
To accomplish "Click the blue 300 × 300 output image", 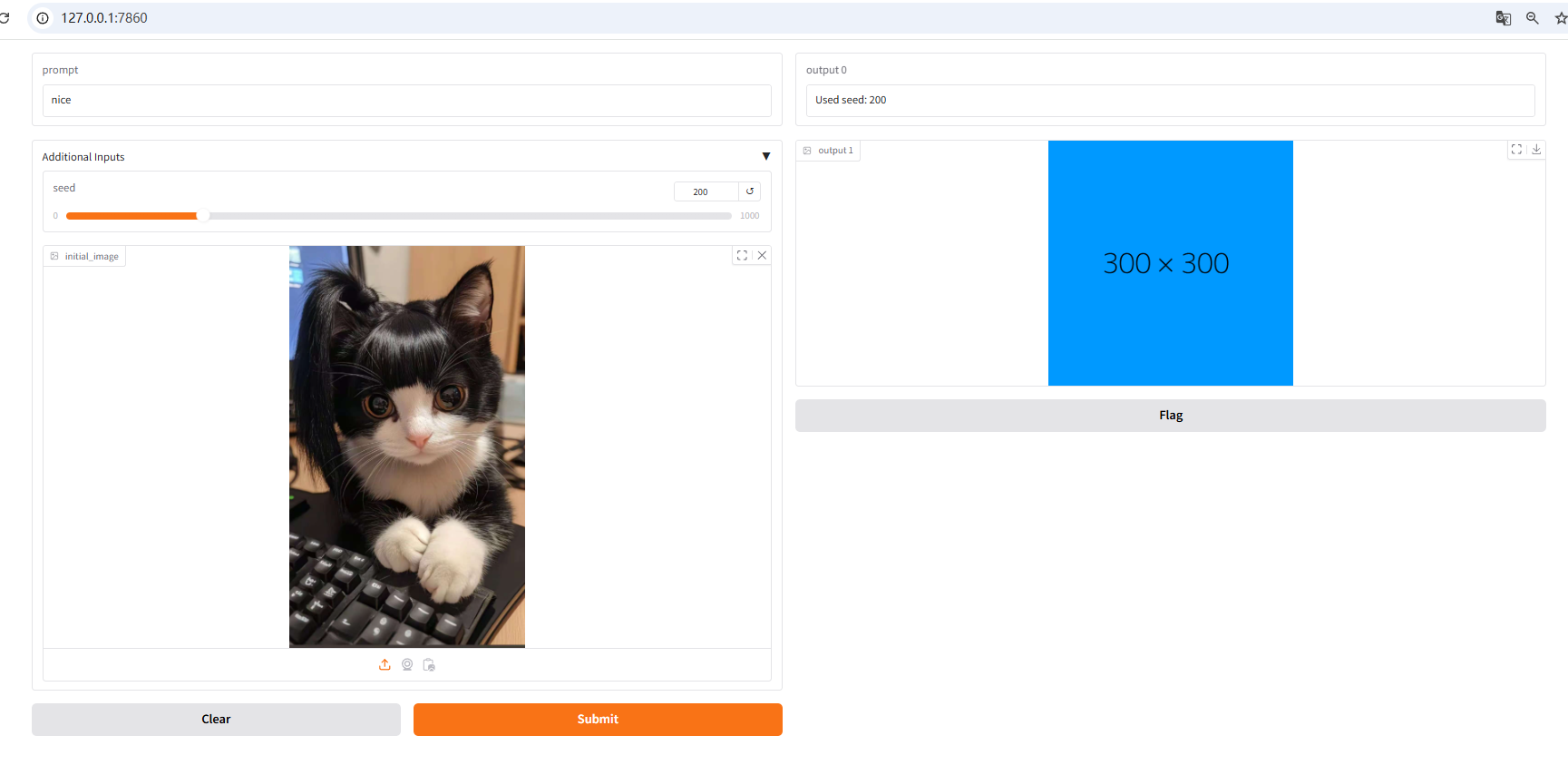I will pos(1170,263).
